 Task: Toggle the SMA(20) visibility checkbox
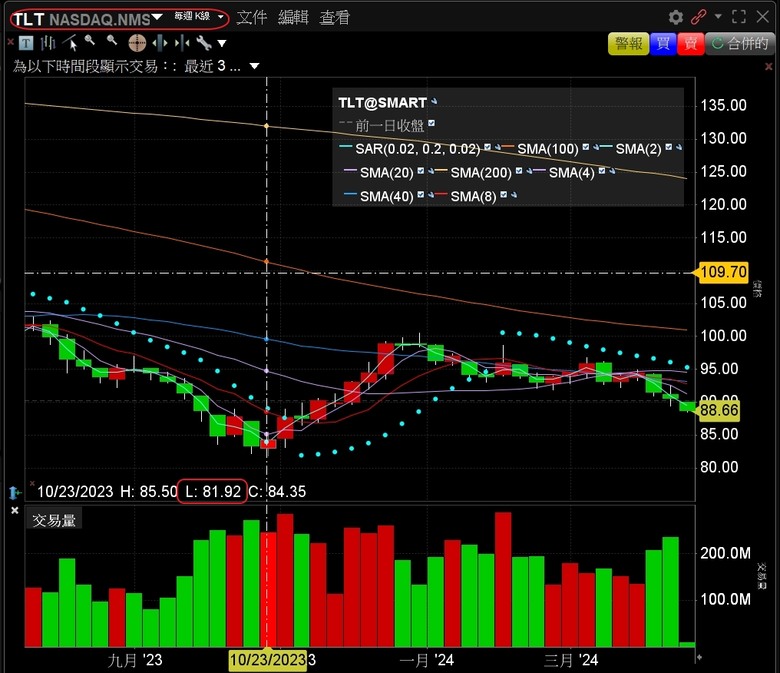pyautogui.click(x=421, y=171)
